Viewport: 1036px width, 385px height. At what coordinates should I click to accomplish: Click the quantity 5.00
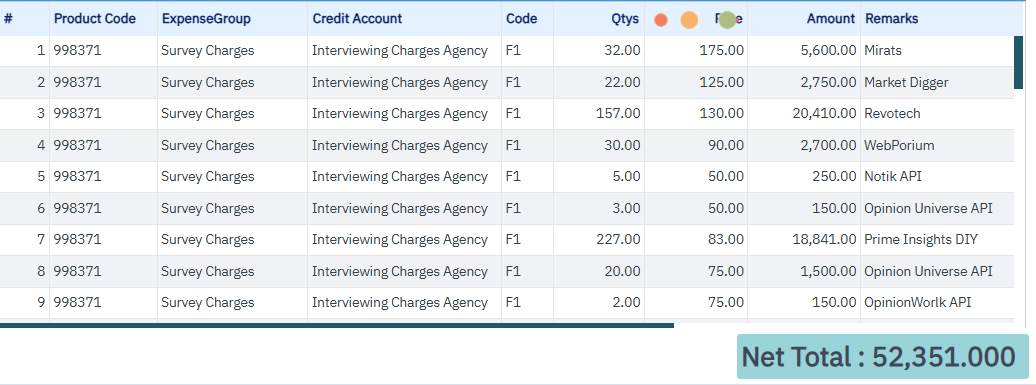click(626, 176)
